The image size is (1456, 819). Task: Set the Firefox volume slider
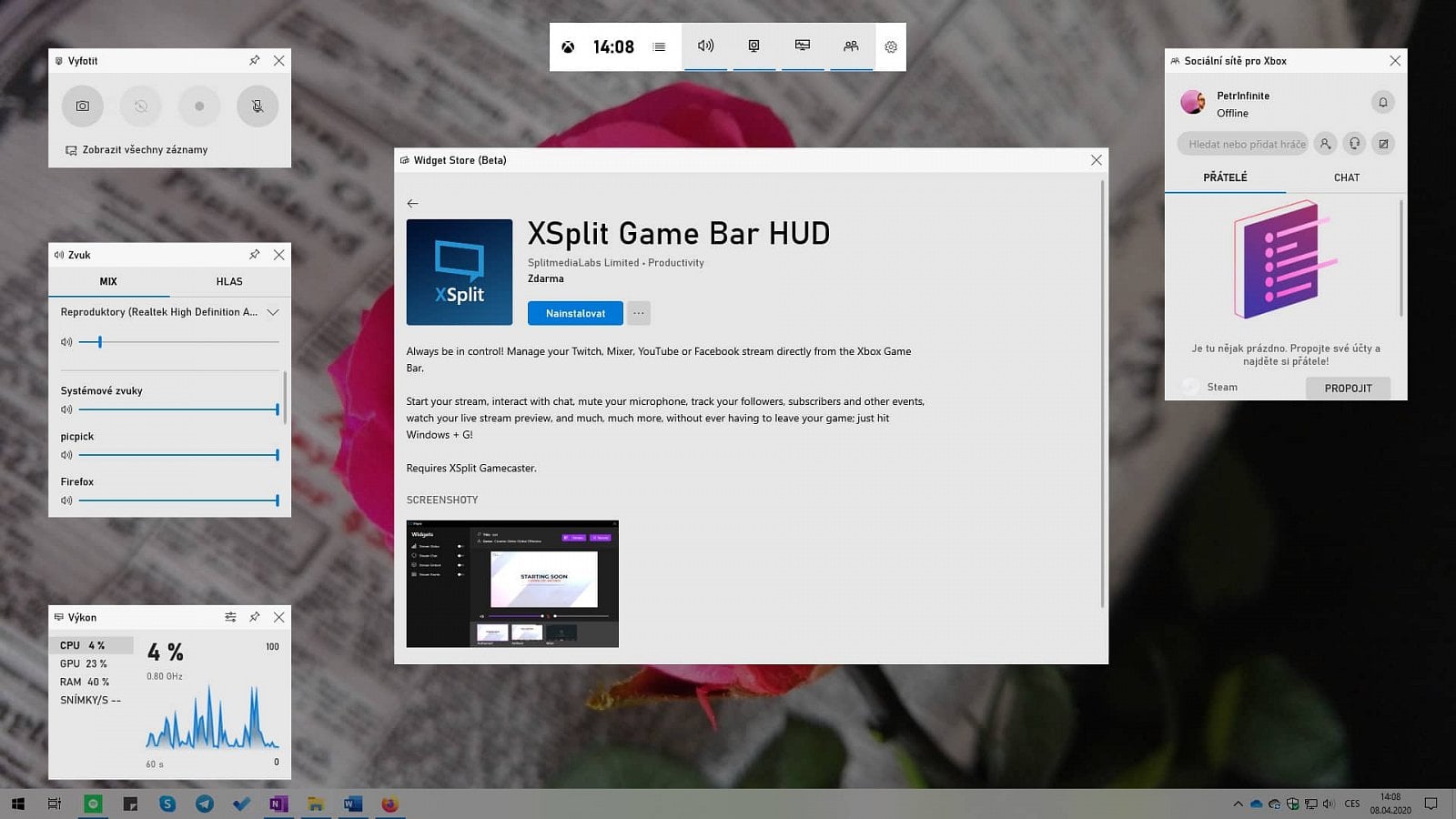(178, 500)
